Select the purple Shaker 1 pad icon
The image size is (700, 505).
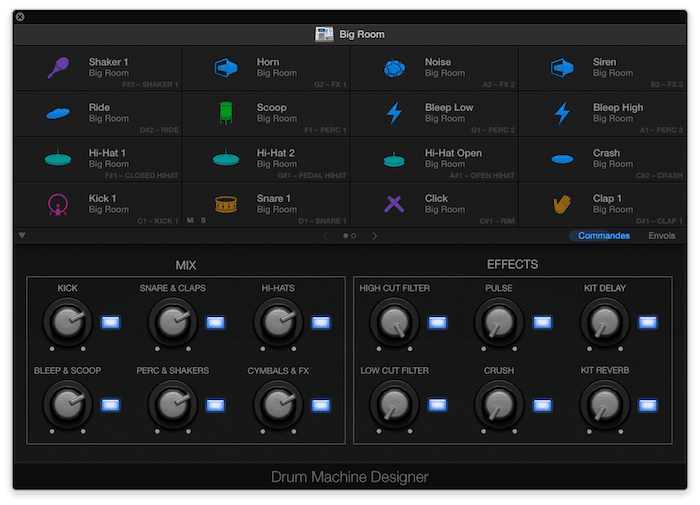pyautogui.click(x=58, y=68)
